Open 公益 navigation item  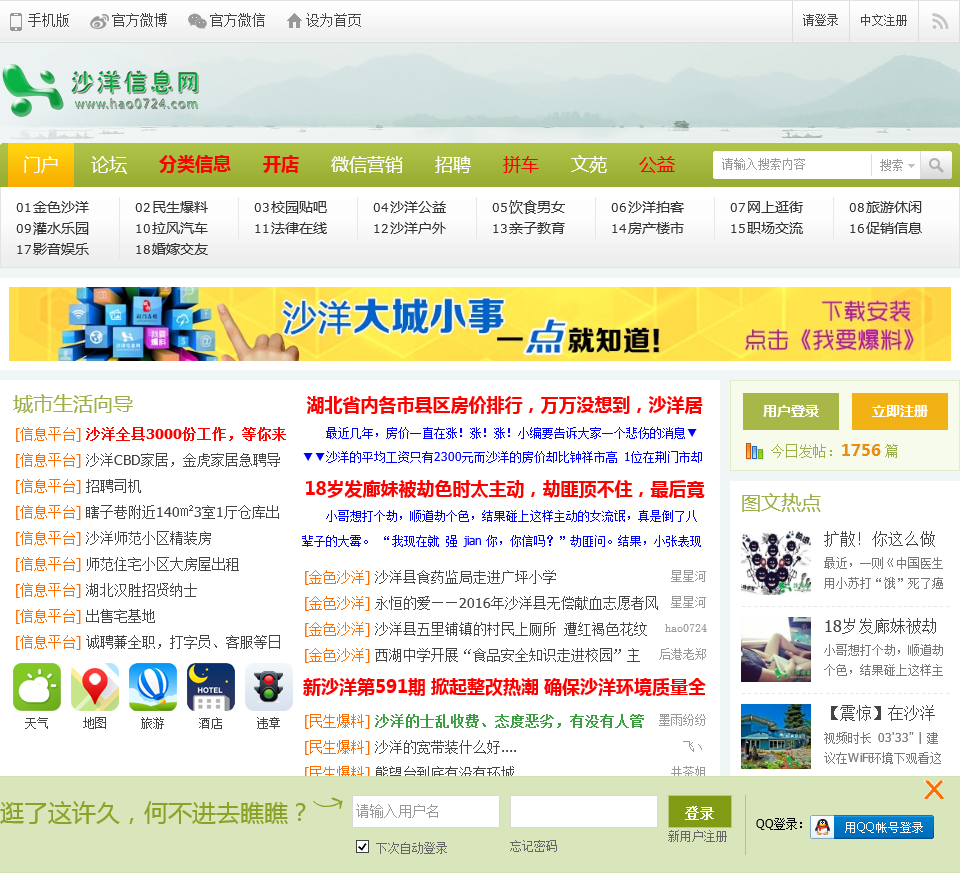(x=657, y=165)
